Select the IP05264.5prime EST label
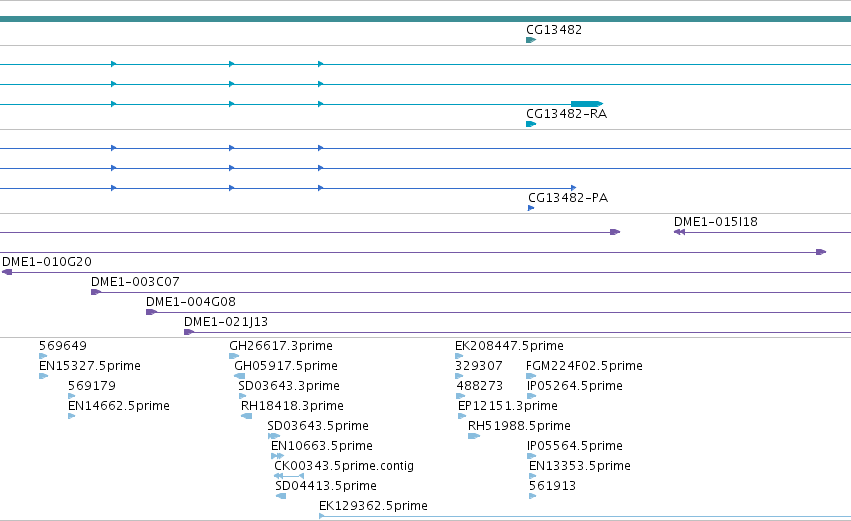This screenshot has width=851, height=521. click(574, 386)
